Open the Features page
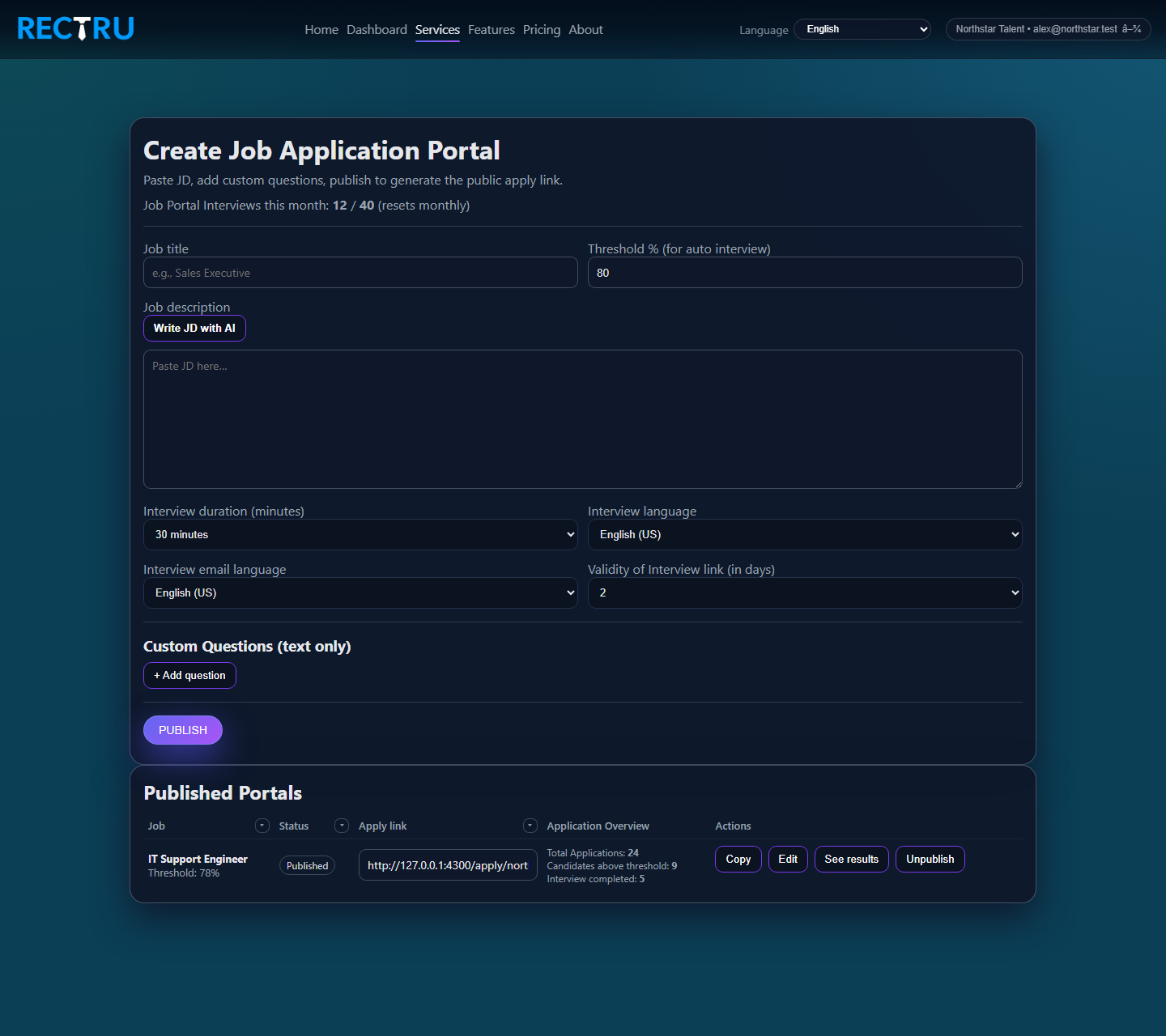The height and width of the screenshot is (1036, 1166). tap(491, 29)
